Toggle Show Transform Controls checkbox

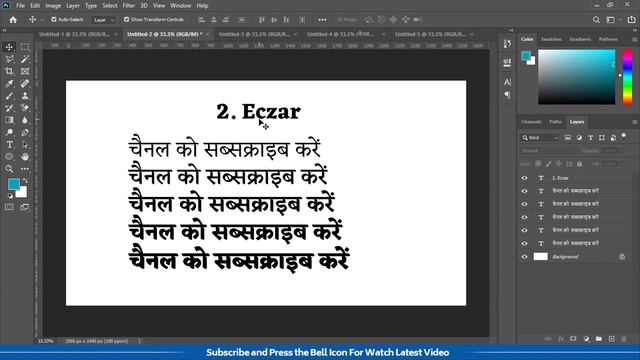click(x=127, y=20)
